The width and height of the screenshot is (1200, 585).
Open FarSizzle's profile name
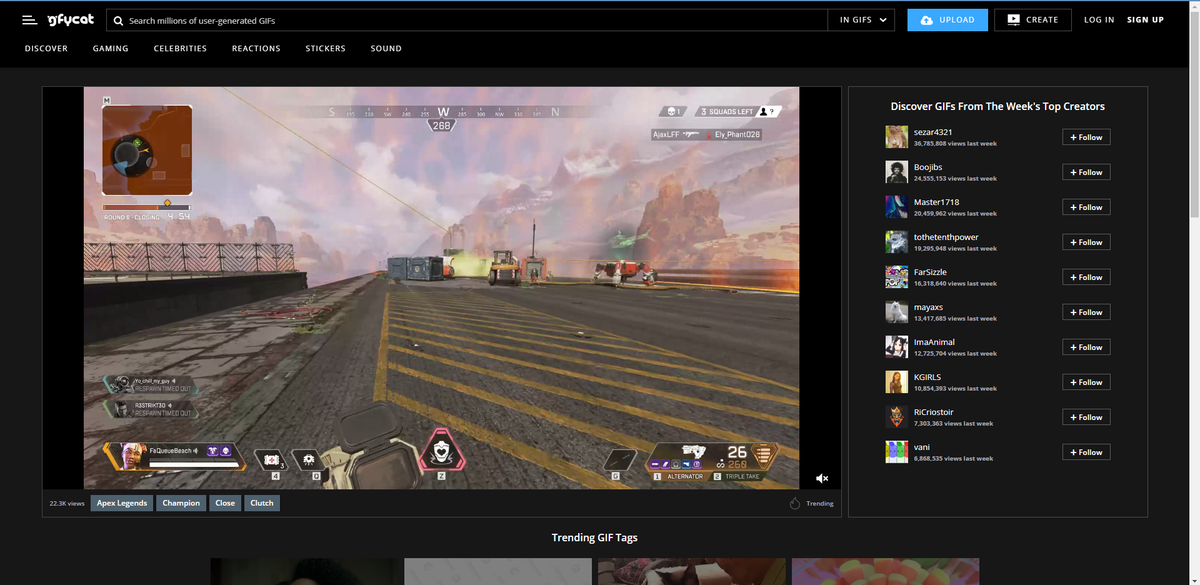[930, 272]
